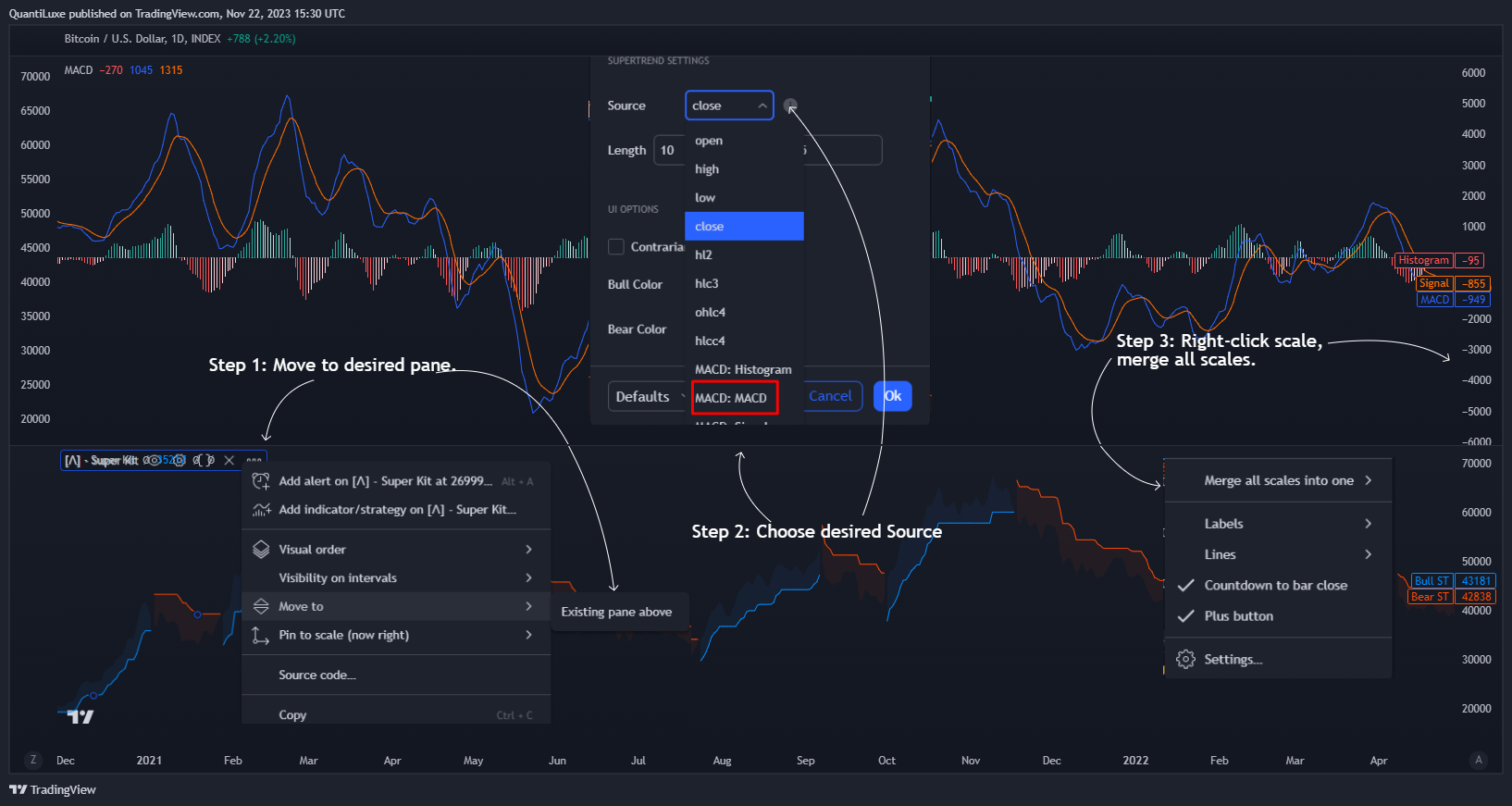Select 'hl2' source option
This screenshot has height=806, width=1512.
pos(744,254)
